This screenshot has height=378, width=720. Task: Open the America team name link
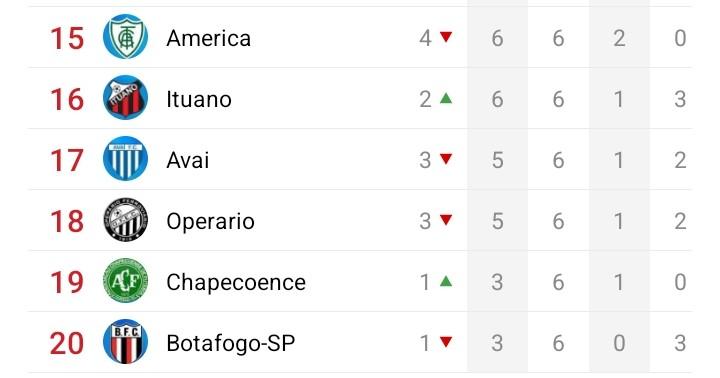click(x=208, y=38)
